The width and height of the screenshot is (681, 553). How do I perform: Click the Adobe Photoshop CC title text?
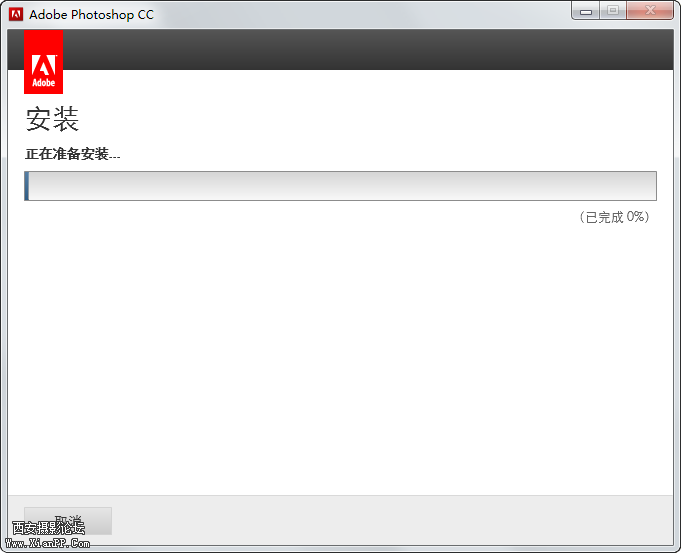pos(91,14)
